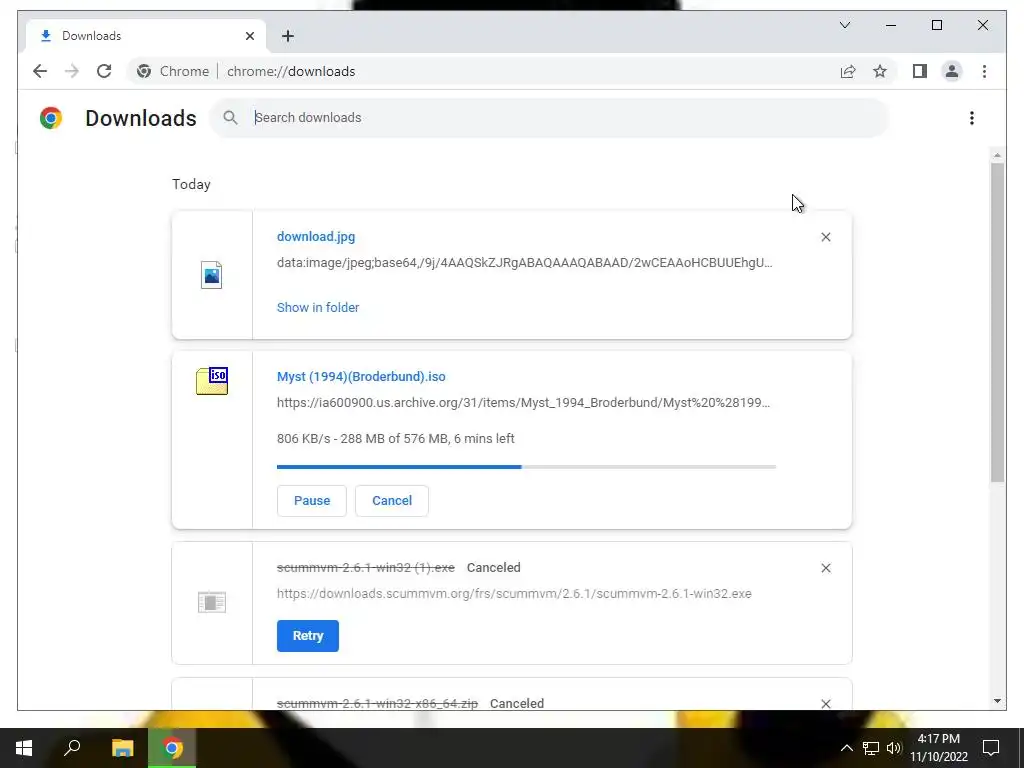Screen dimensions: 1024x768
Task: Retry the scummvm-2.6.1-win32 (1).exe download
Action: [x=308, y=636]
